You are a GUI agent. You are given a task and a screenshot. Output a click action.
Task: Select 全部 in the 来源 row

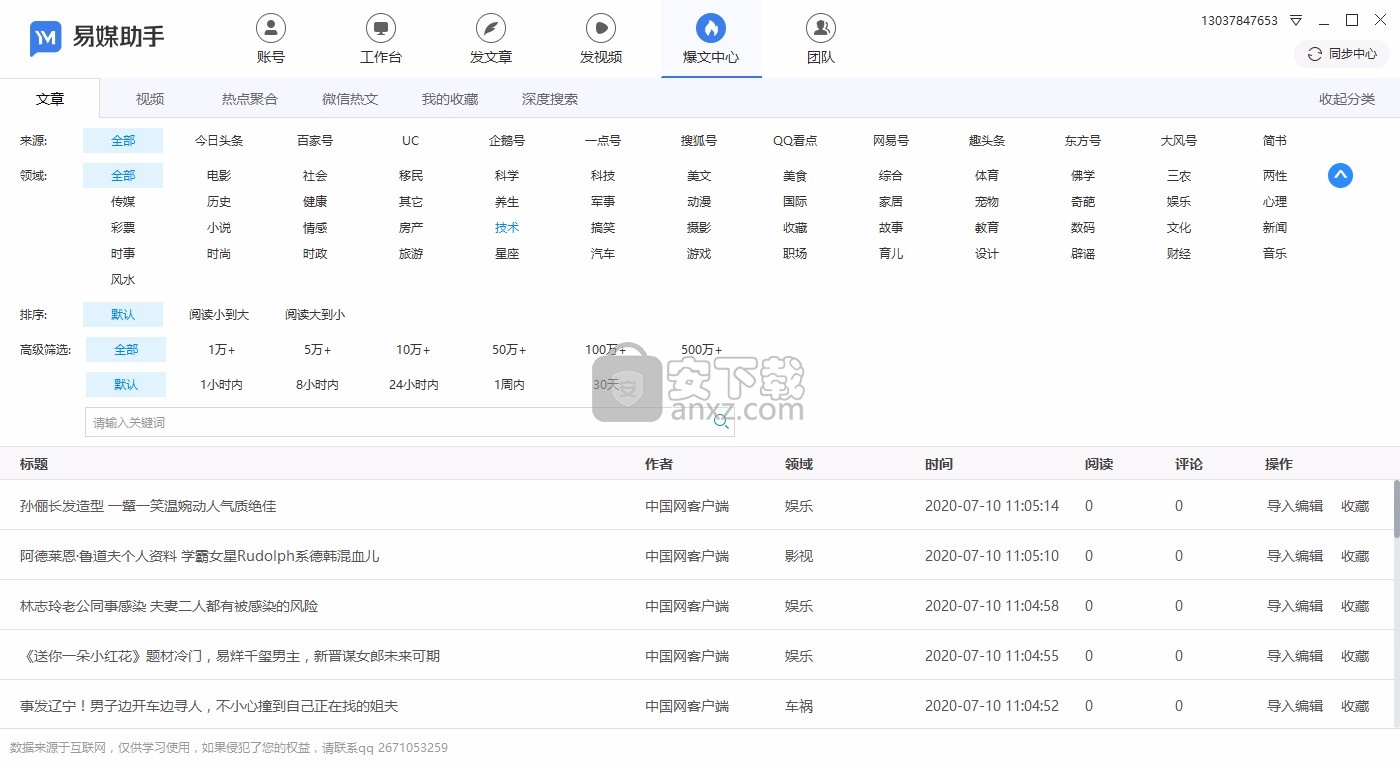click(x=123, y=141)
